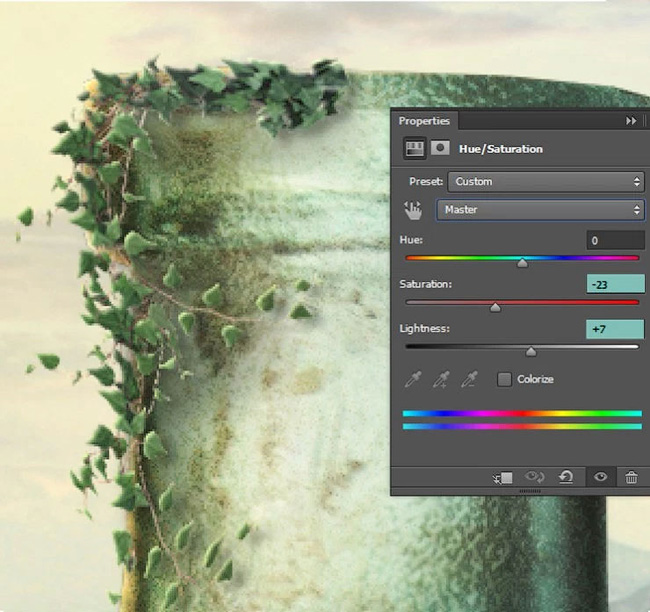Activate the on-image adjustment hand tool
This screenshot has width=650, height=612.
(x=413, y=210)
